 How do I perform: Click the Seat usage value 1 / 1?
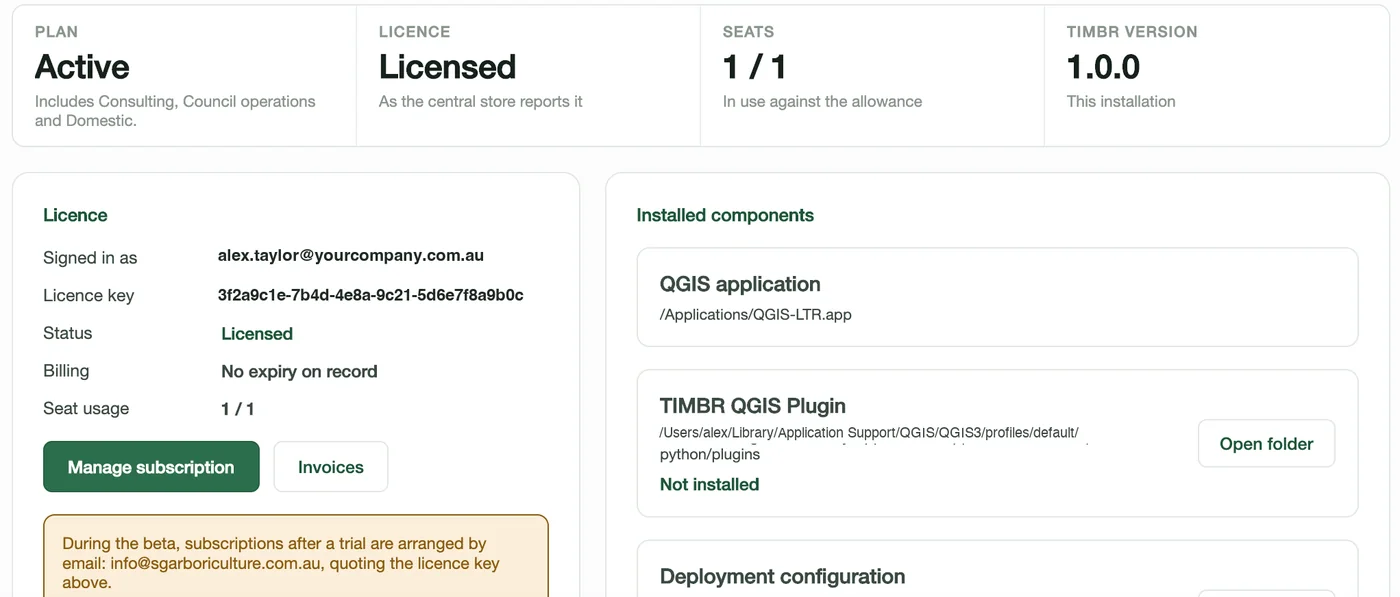pos(238,409)
